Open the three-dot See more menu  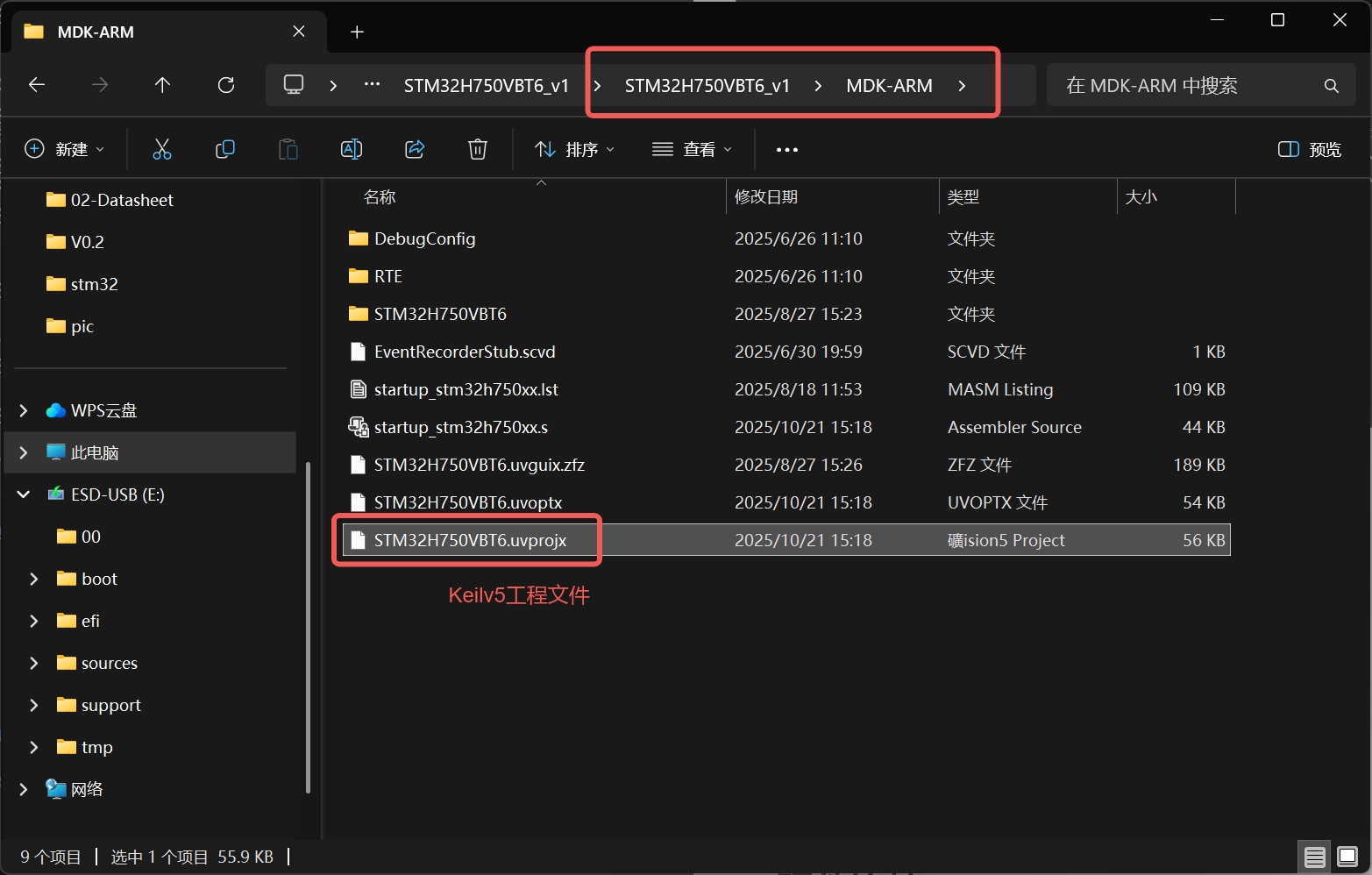coord(787,150)
